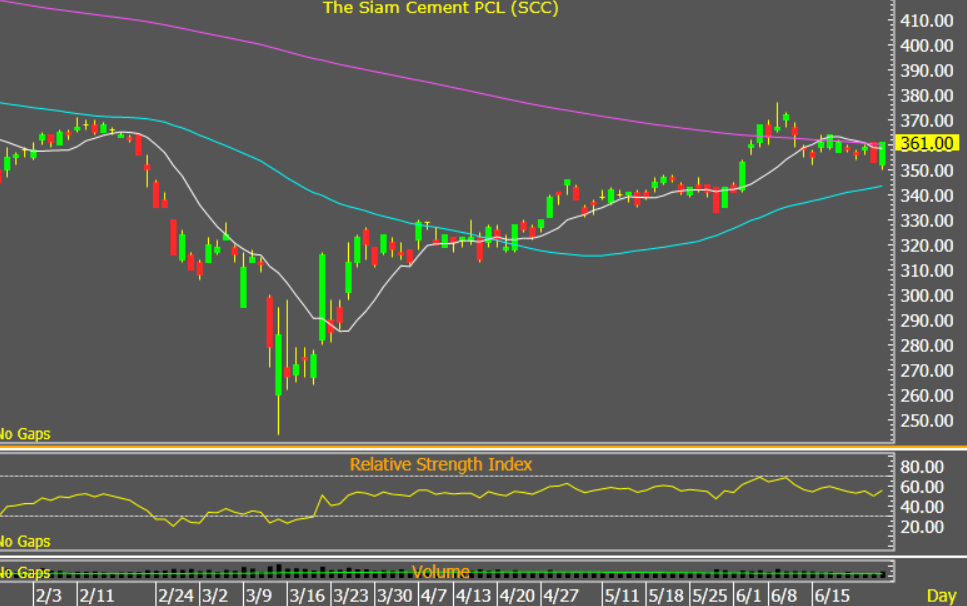Click the 3/16 date marker

coord(307,596)
